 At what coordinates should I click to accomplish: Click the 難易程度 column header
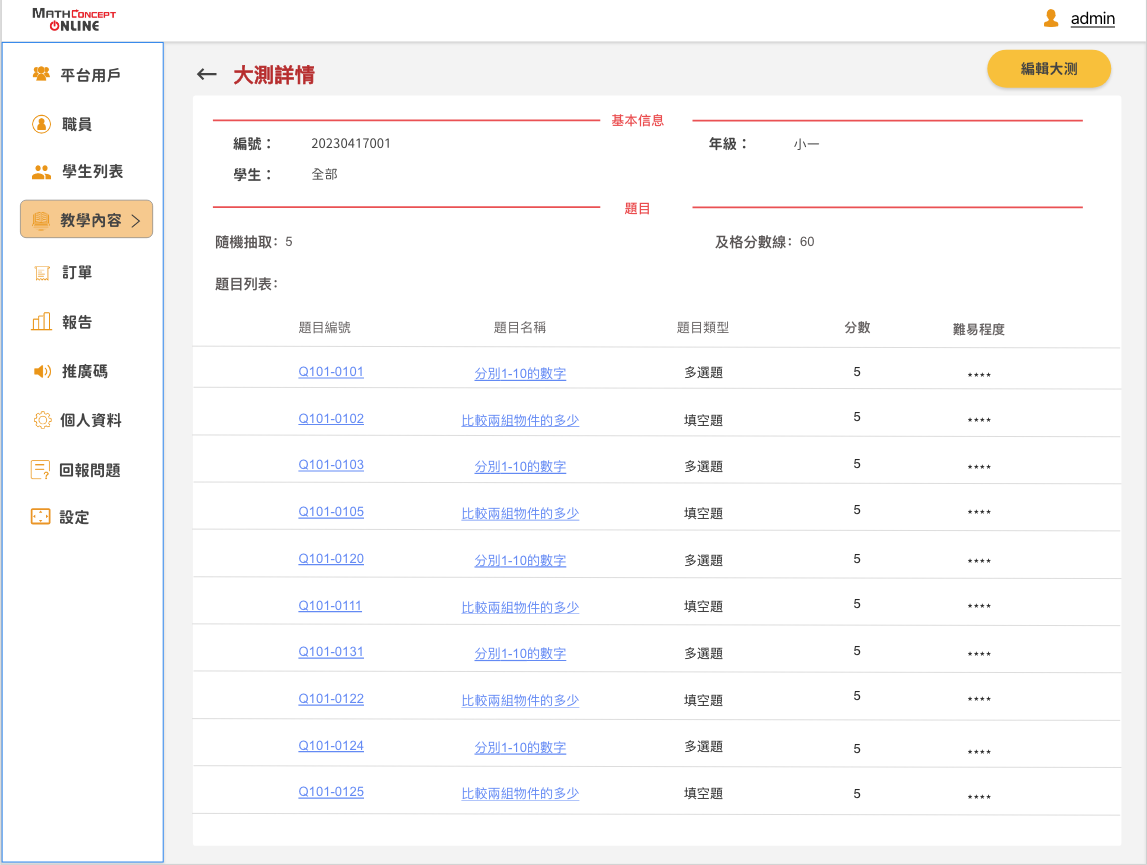pyautogui.click(x=979, y=329)
